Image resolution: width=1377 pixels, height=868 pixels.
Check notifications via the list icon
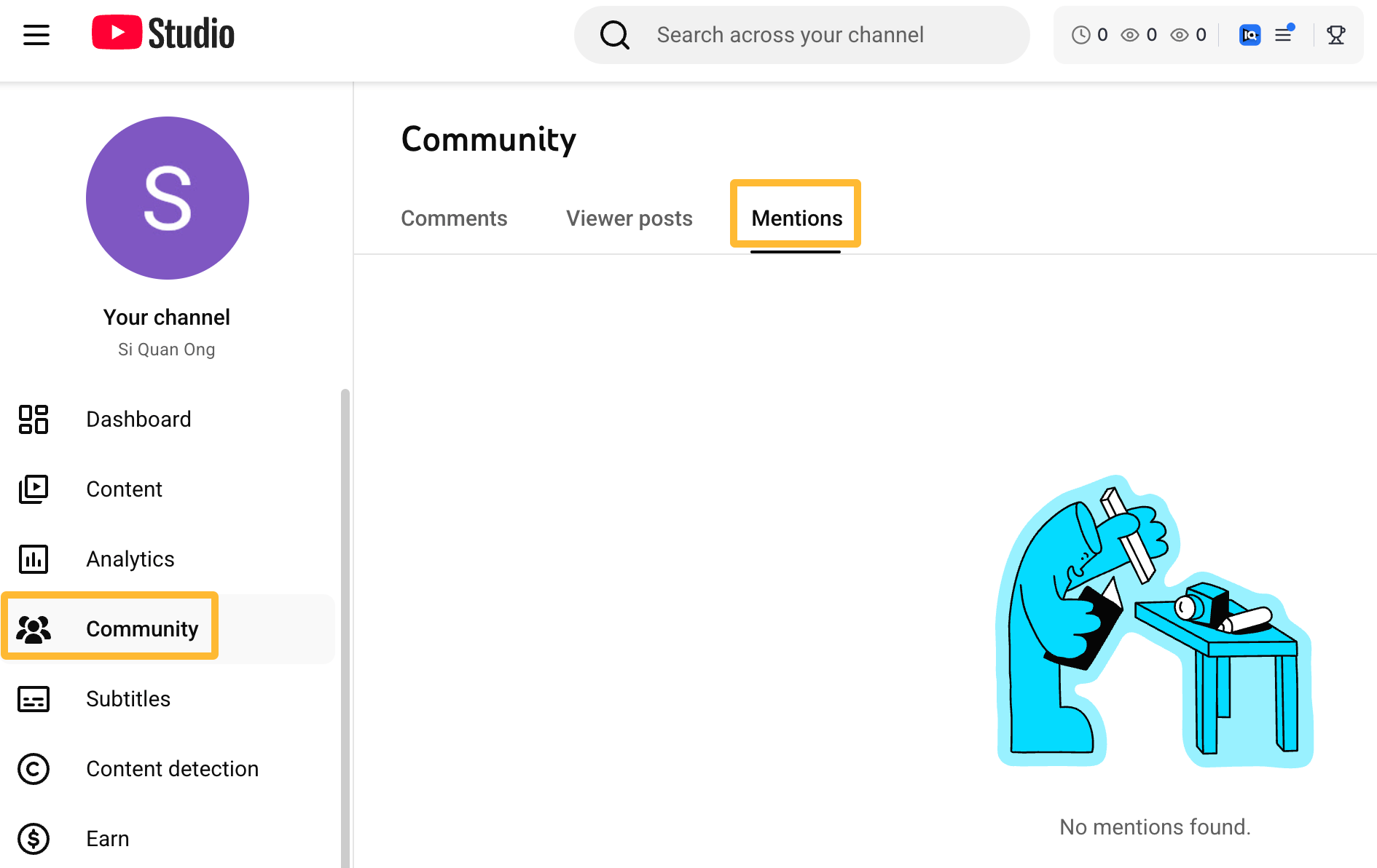click(1284, 34)
